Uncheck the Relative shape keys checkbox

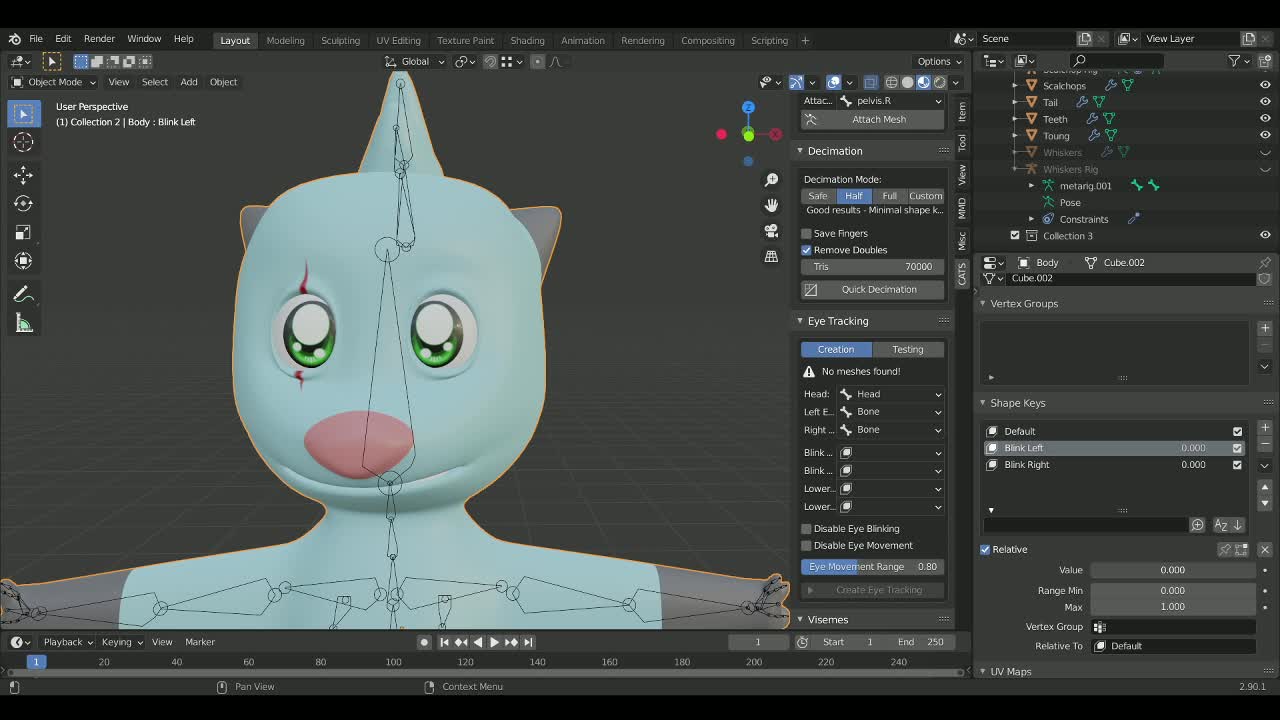pos(985,549)
